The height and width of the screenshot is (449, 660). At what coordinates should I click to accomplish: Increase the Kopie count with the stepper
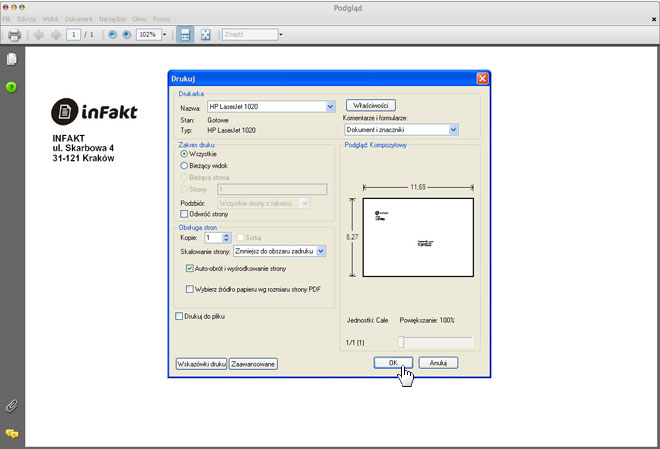pyautogui.click(x=226, y=236)
